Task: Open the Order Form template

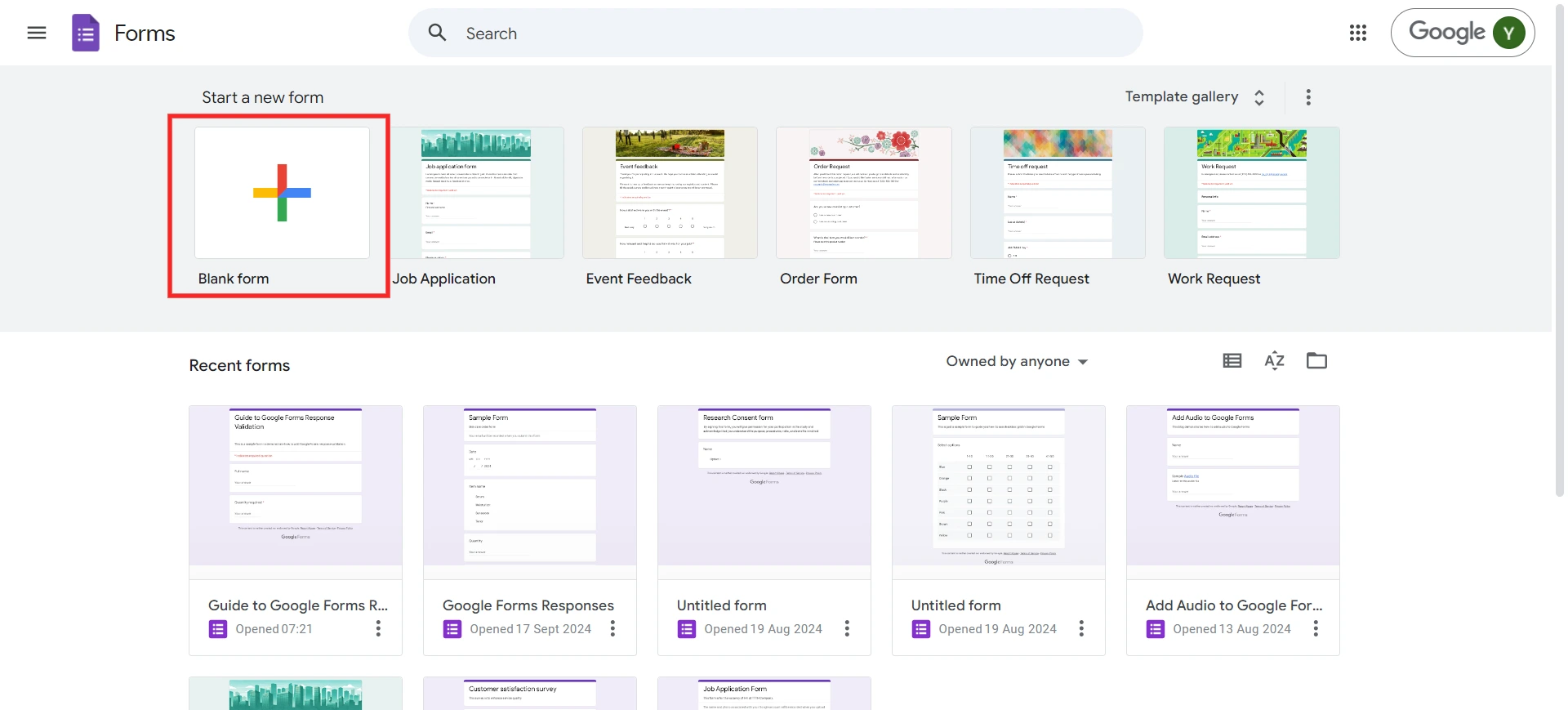Action: click(x=864, y=193)
